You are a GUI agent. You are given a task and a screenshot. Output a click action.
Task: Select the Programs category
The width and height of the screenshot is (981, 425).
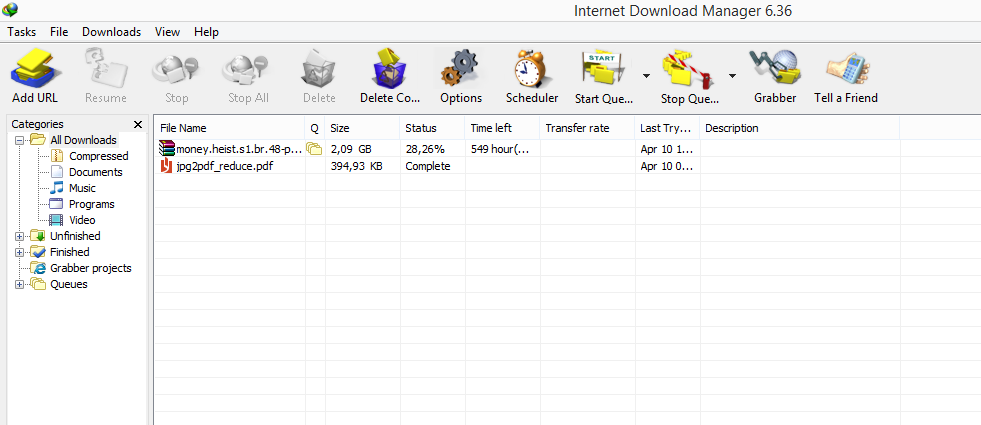[92, 204]
